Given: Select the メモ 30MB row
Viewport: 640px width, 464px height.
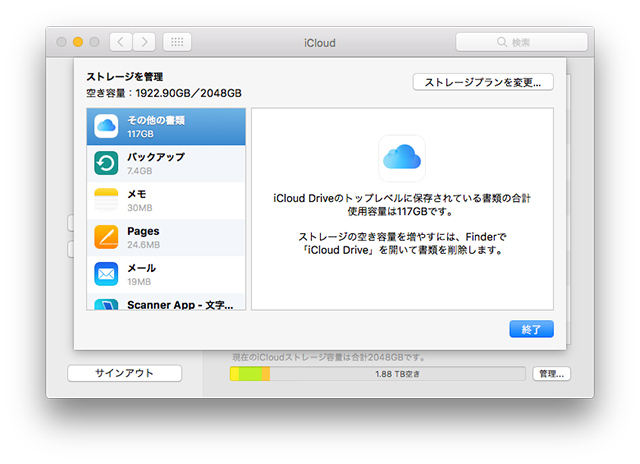Looking at the screenshot, I should pos(166,200).
